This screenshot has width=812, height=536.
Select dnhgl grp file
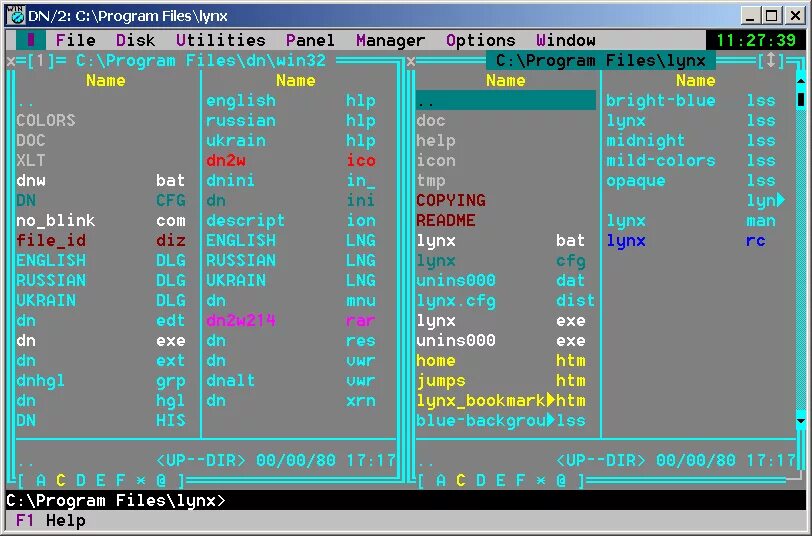tap(101, 381)
